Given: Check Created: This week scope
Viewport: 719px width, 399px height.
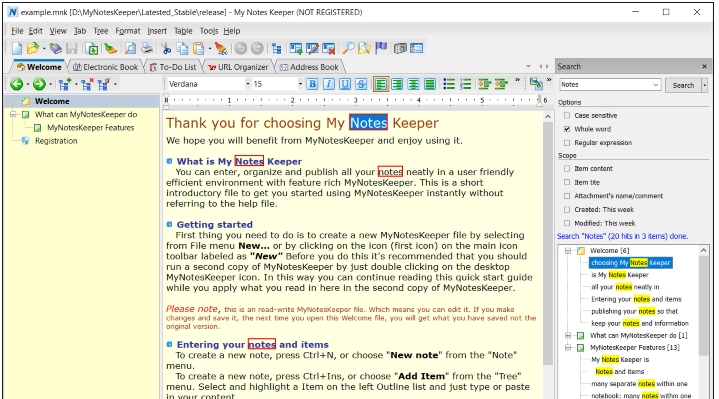Looking at the screenshot, I should (x=567, y=210).
